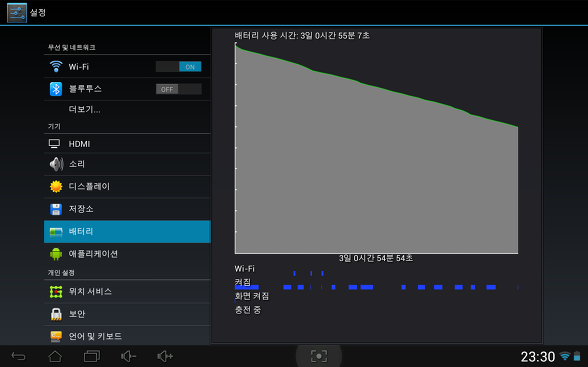
Task: Open the recent apps button
Action: point(92,356)
